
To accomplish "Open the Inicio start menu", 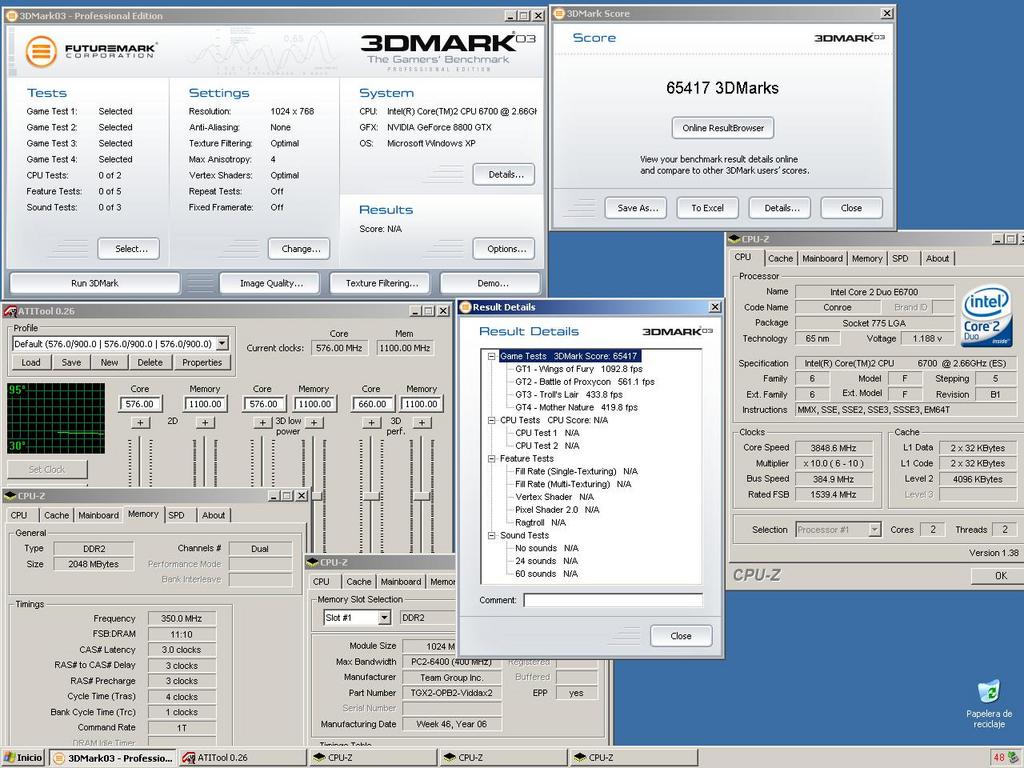I will click(24, 758).
